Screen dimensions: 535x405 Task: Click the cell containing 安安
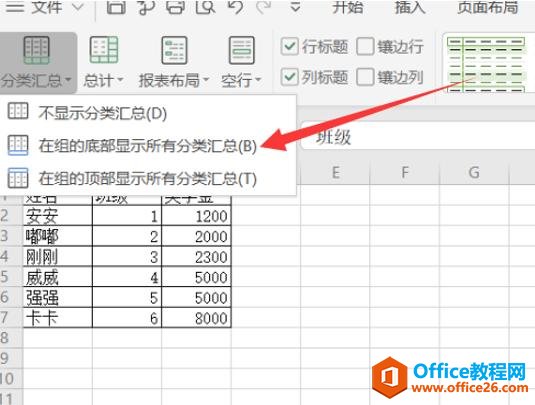(58, 215)
